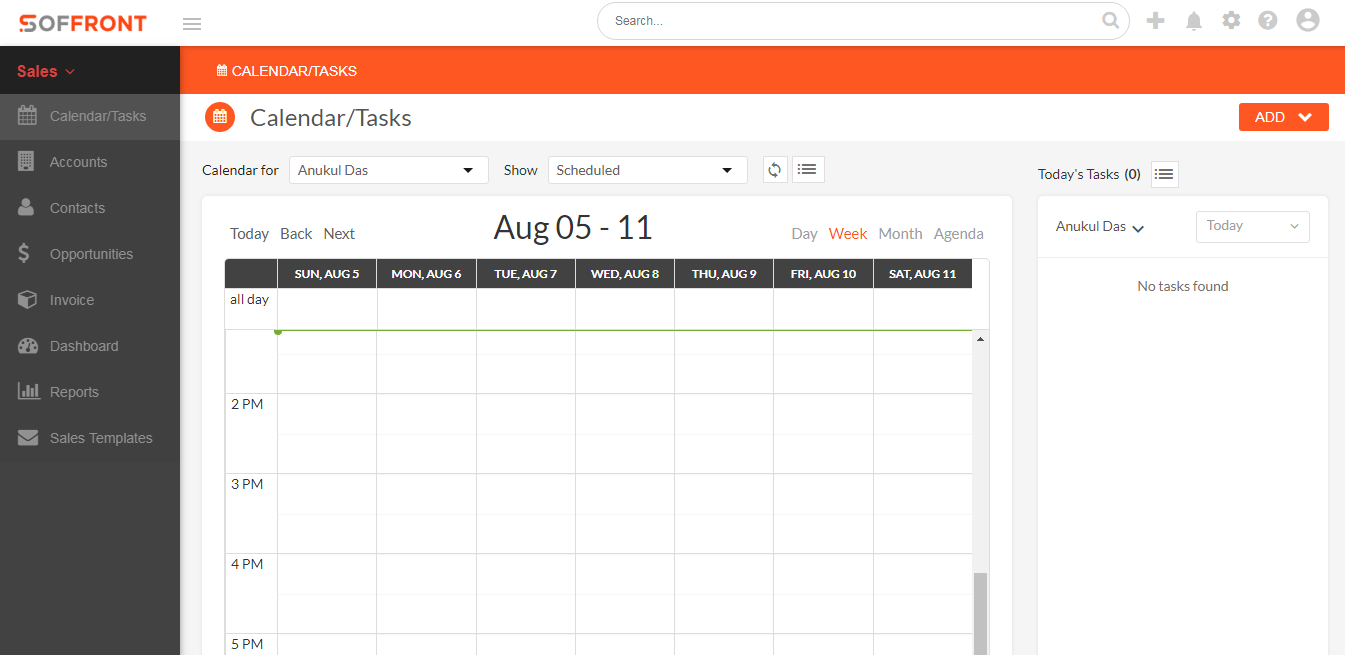Open the Today's Tasks list icon

pos(1164,174)
